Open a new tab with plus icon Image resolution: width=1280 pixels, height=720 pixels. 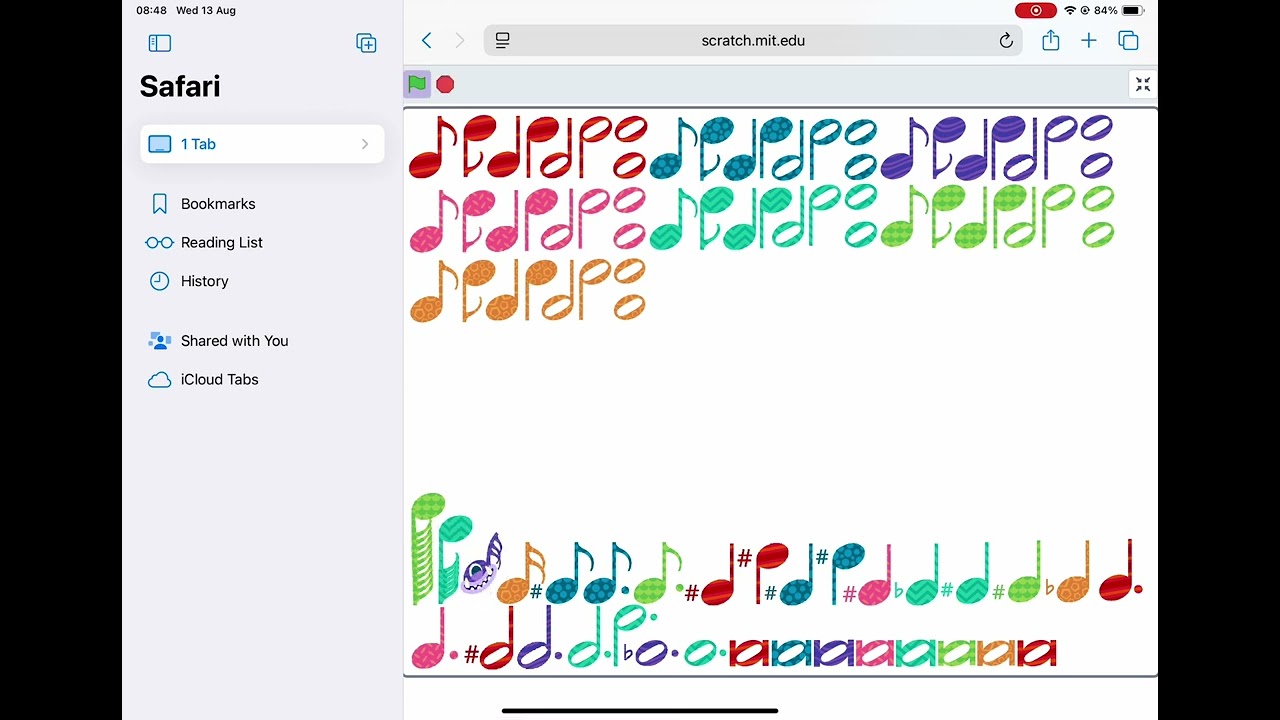tap(1089, 40)
